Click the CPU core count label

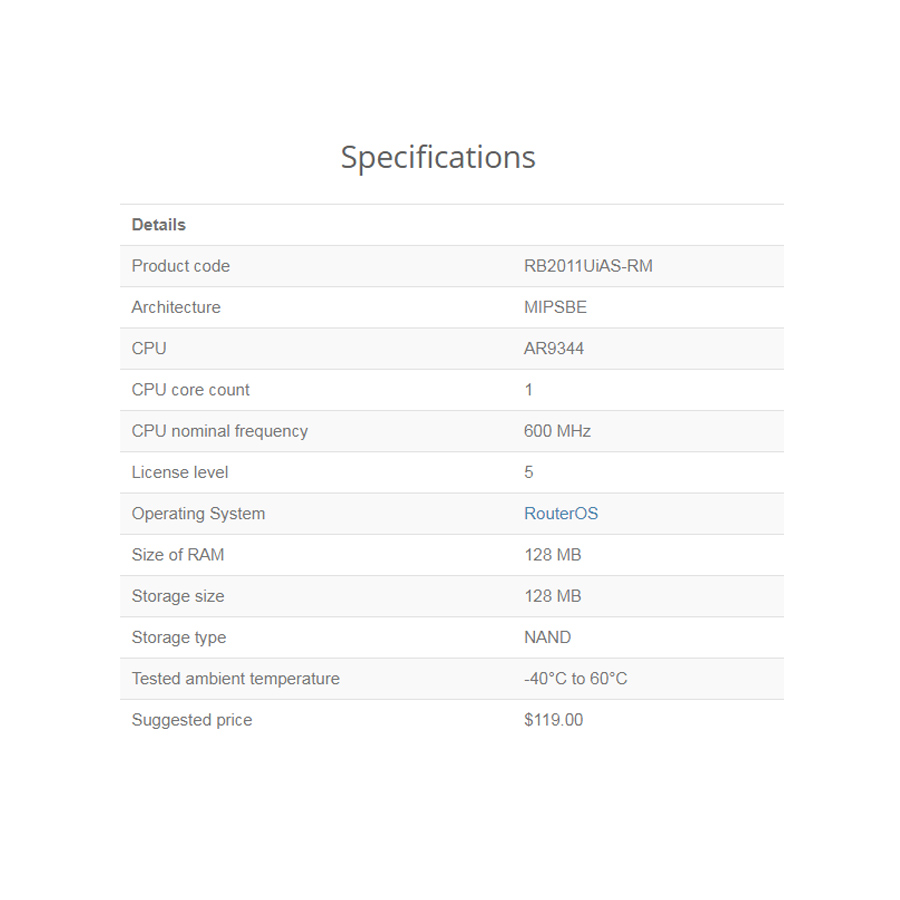click(x=191, y=390)
